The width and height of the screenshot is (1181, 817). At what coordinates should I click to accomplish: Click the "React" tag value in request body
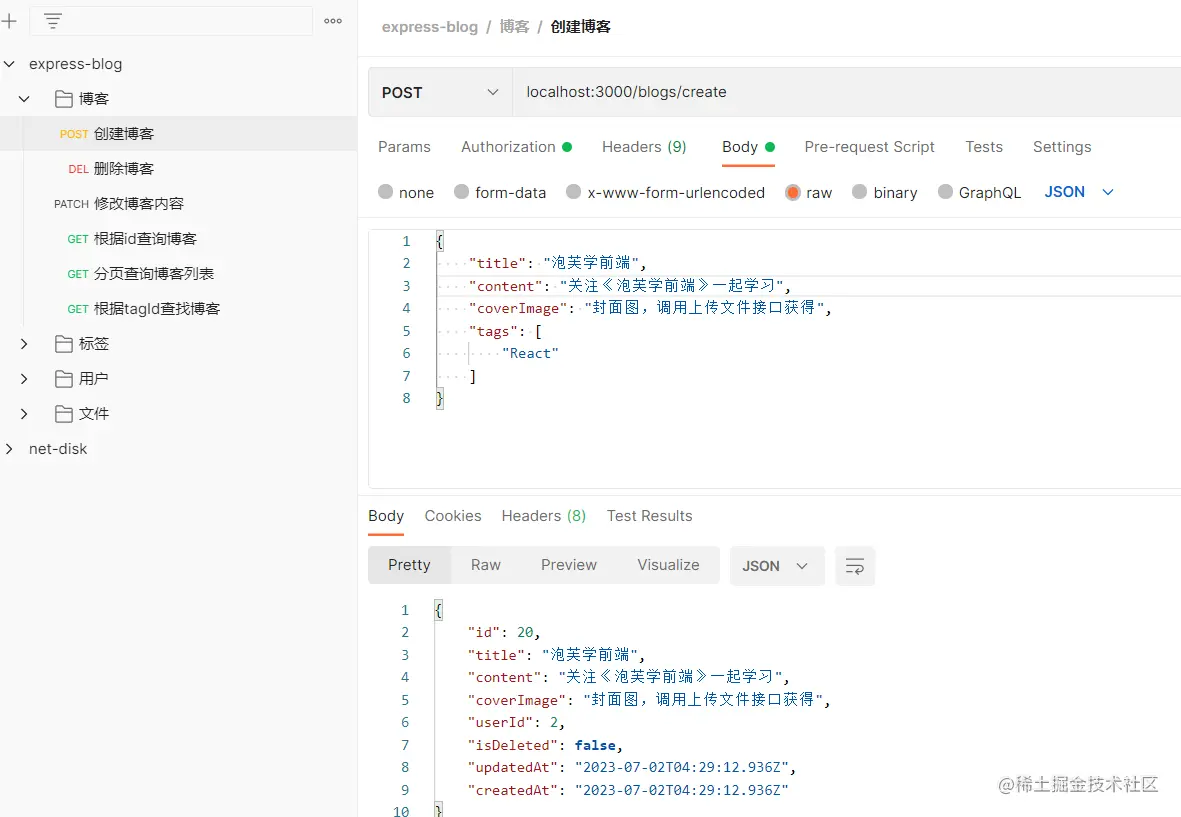click(530, 353)
